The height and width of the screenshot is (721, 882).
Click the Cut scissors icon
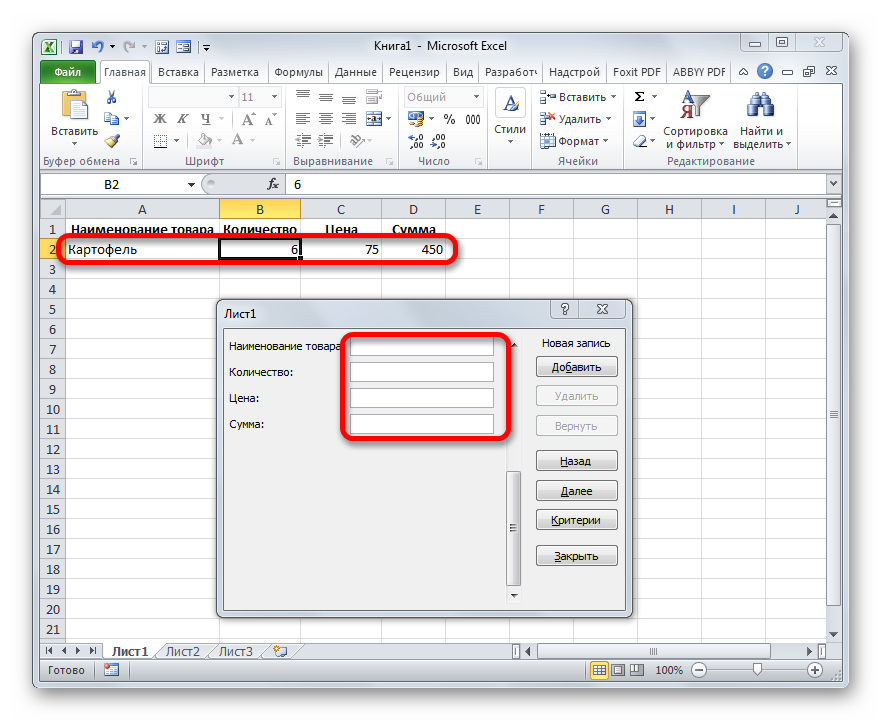click(112, 97)
